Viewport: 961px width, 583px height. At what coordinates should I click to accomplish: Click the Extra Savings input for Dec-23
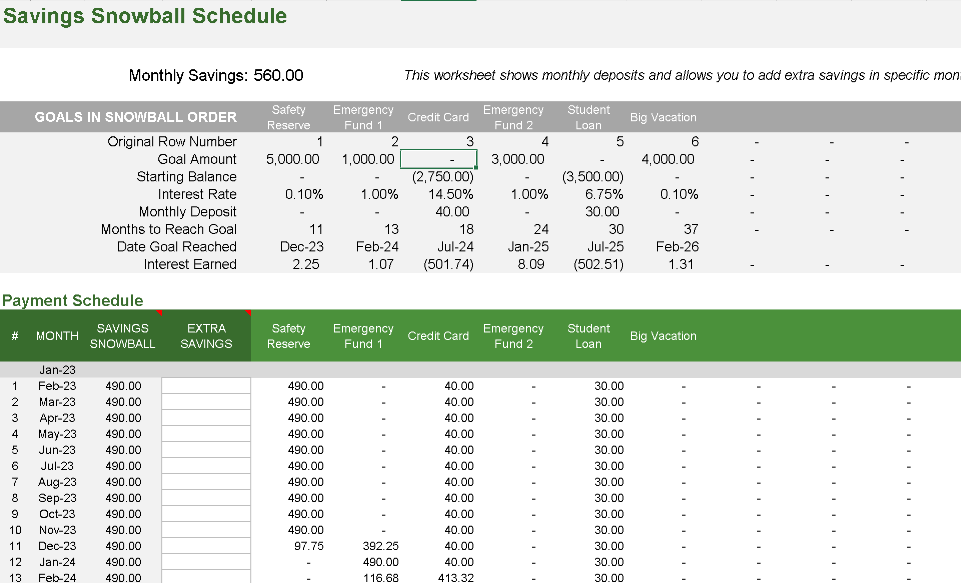[x=206, y=546]
